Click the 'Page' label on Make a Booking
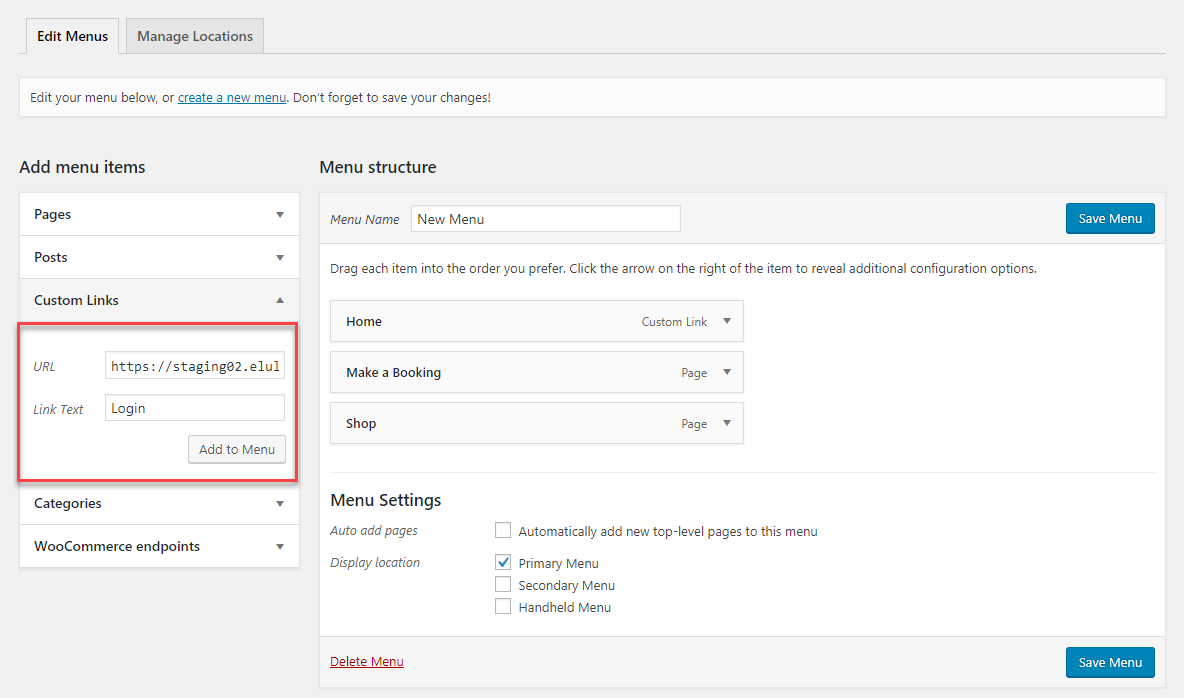 click(x=694, y=373)
